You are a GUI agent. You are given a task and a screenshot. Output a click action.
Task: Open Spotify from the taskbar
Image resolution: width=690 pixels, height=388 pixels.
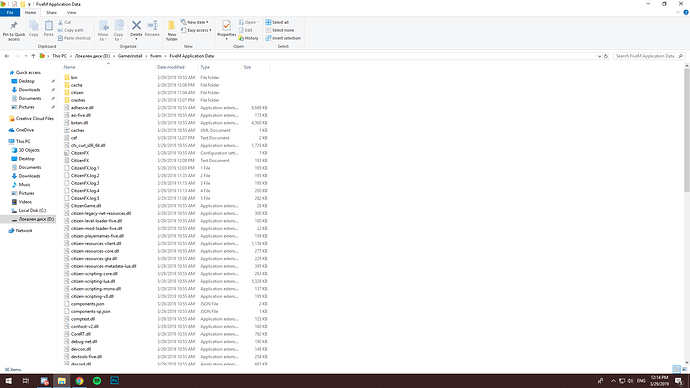coord(97,381)
